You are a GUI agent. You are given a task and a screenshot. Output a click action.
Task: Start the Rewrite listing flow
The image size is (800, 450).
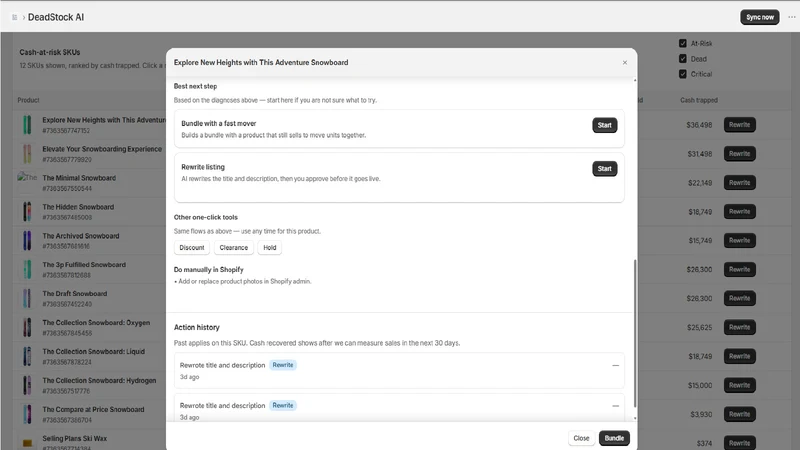(x=605, y=168)
